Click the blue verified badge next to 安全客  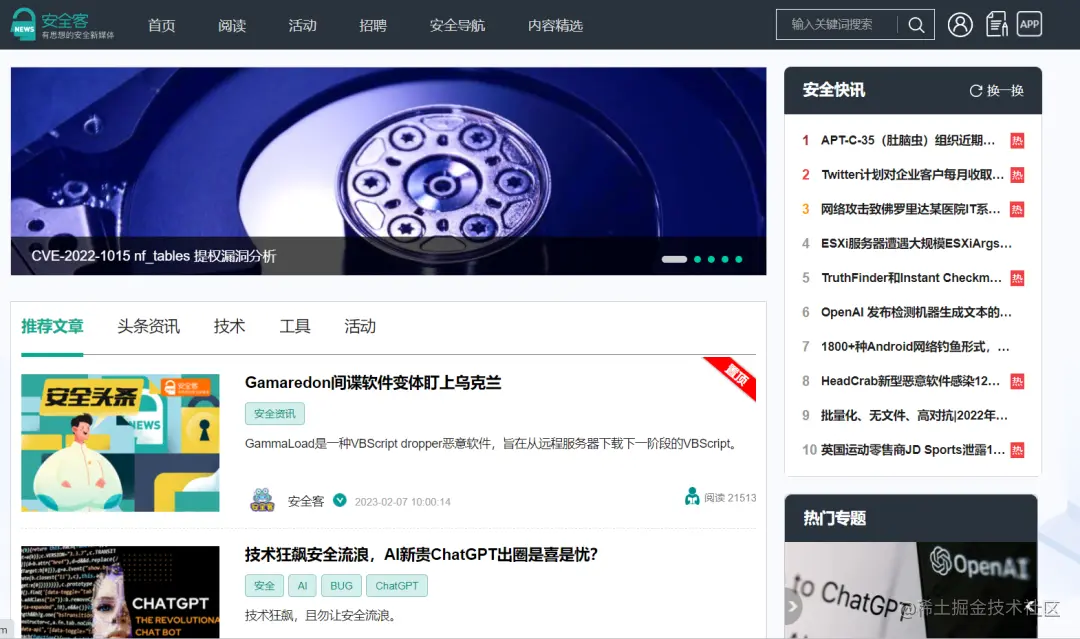(340, 500)
